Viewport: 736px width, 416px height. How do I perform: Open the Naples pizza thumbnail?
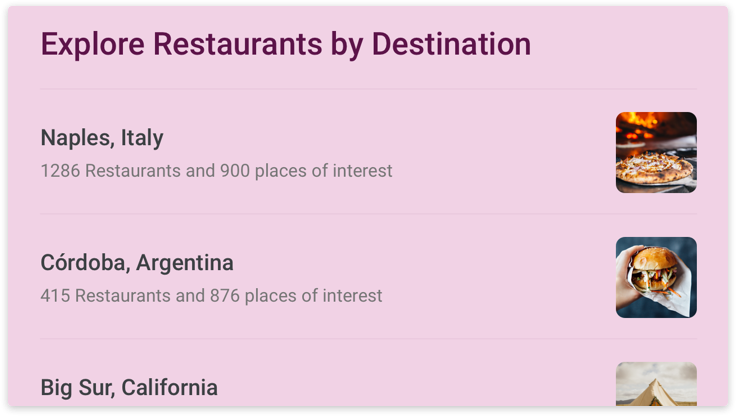click(656, 152)
